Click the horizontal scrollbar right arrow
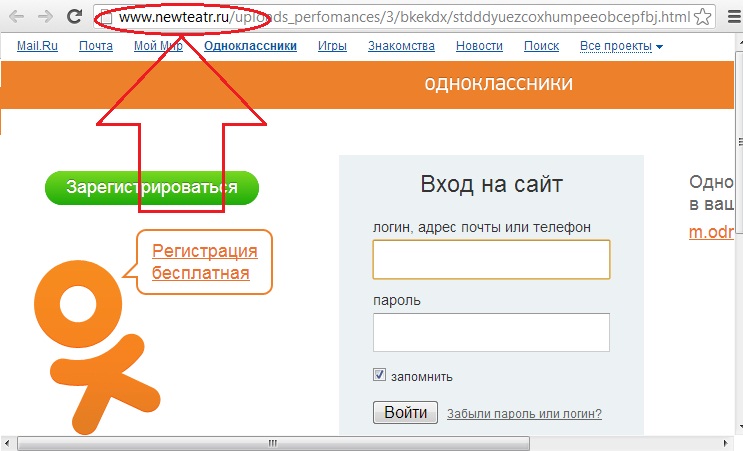The width and height of the screenshot is (743, 451). coord(725,443)
